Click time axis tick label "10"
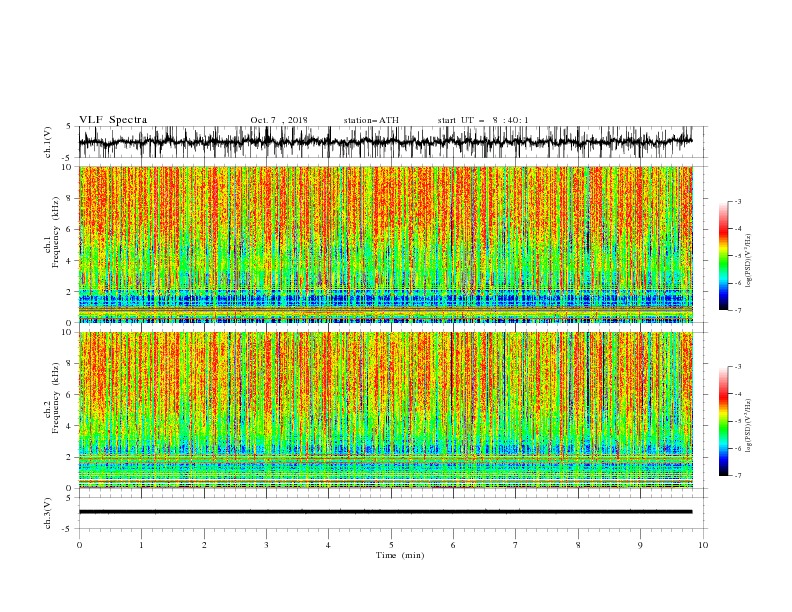The height and width of the screenshot is (612, 792). point(703,545)
